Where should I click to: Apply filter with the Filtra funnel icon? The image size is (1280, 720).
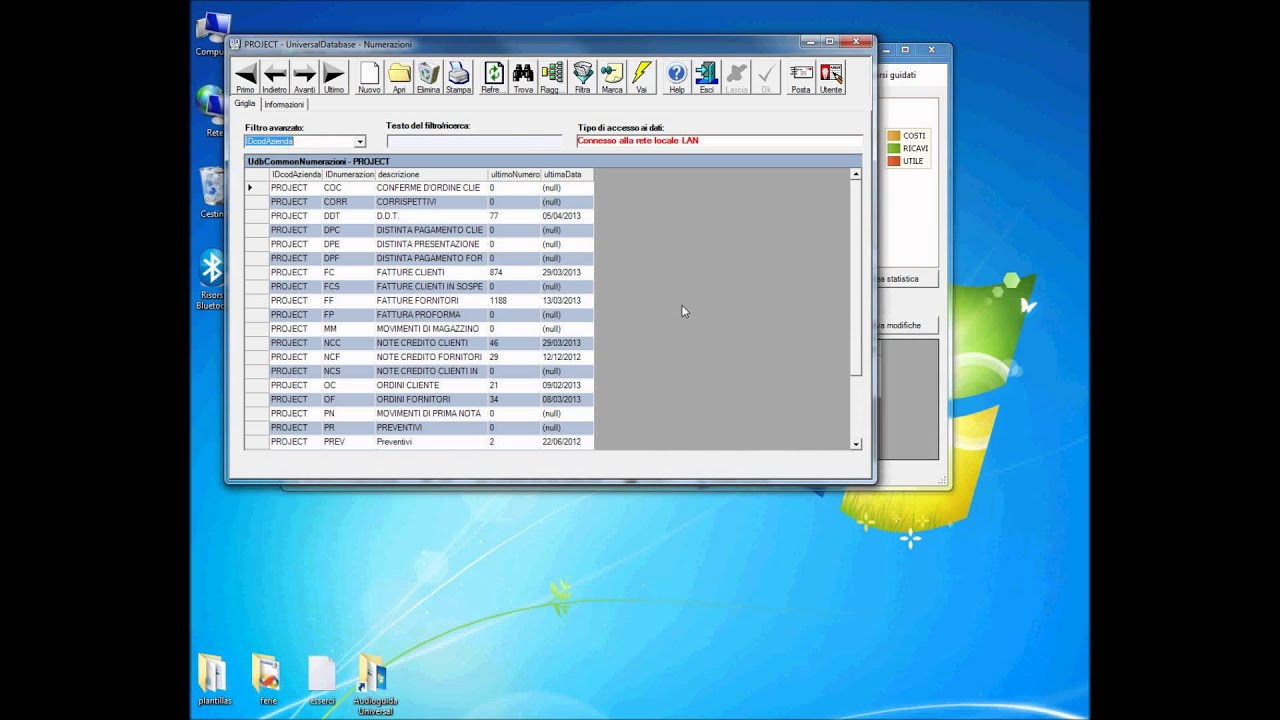click(x=582, y=78)
